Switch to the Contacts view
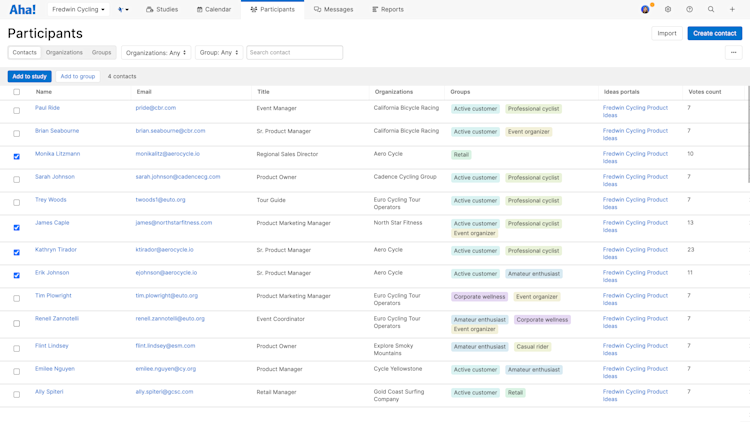The image size is (750, 422). 24,53
